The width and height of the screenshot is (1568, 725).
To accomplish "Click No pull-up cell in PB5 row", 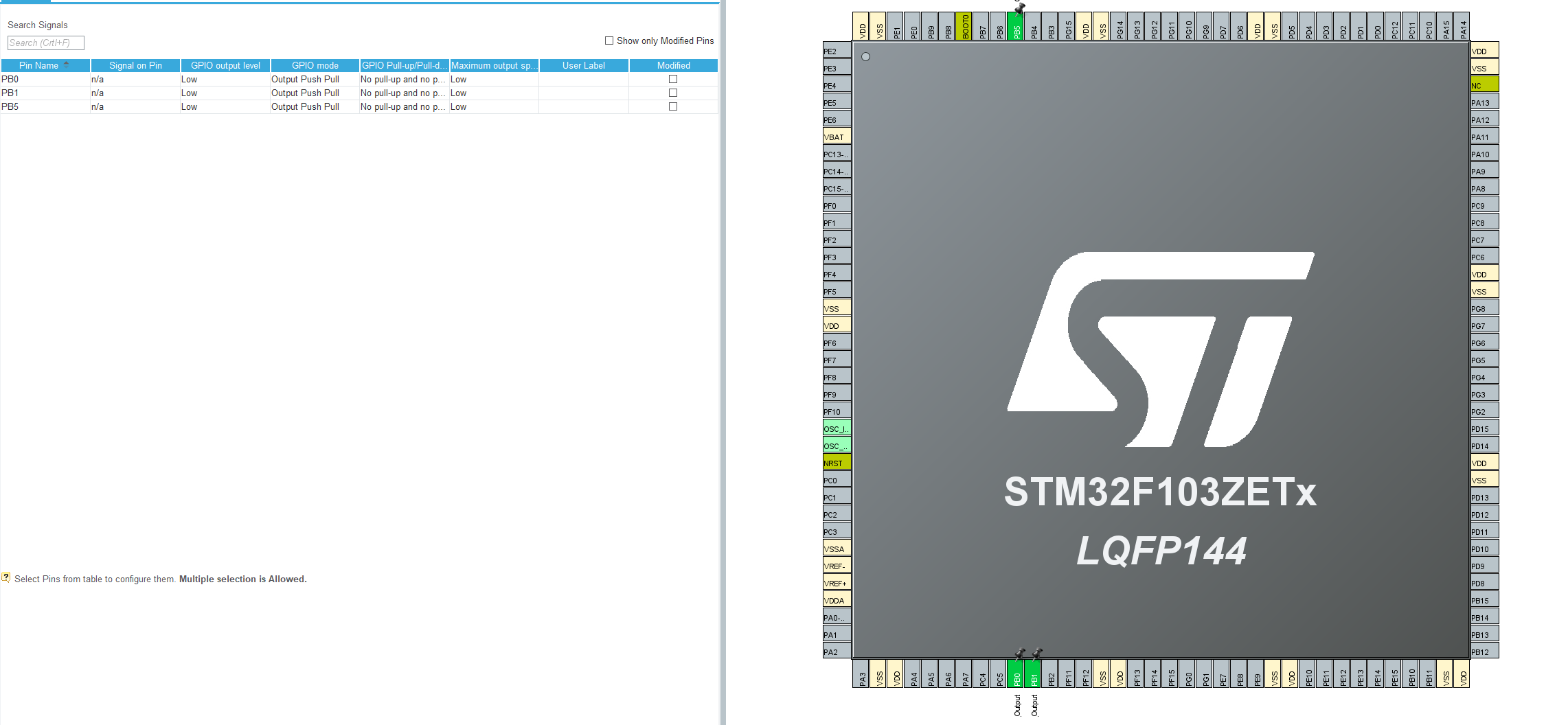I will 405,106.
